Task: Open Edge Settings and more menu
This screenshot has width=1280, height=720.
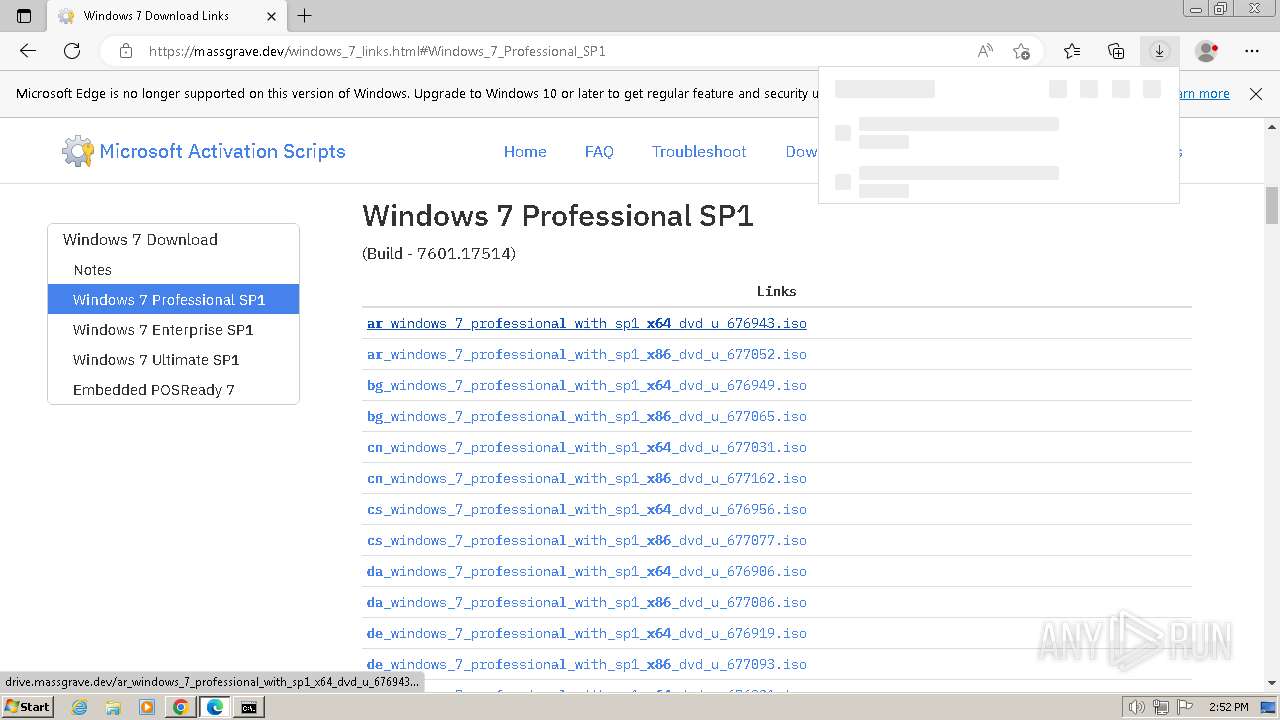Action: (1252, 51)
